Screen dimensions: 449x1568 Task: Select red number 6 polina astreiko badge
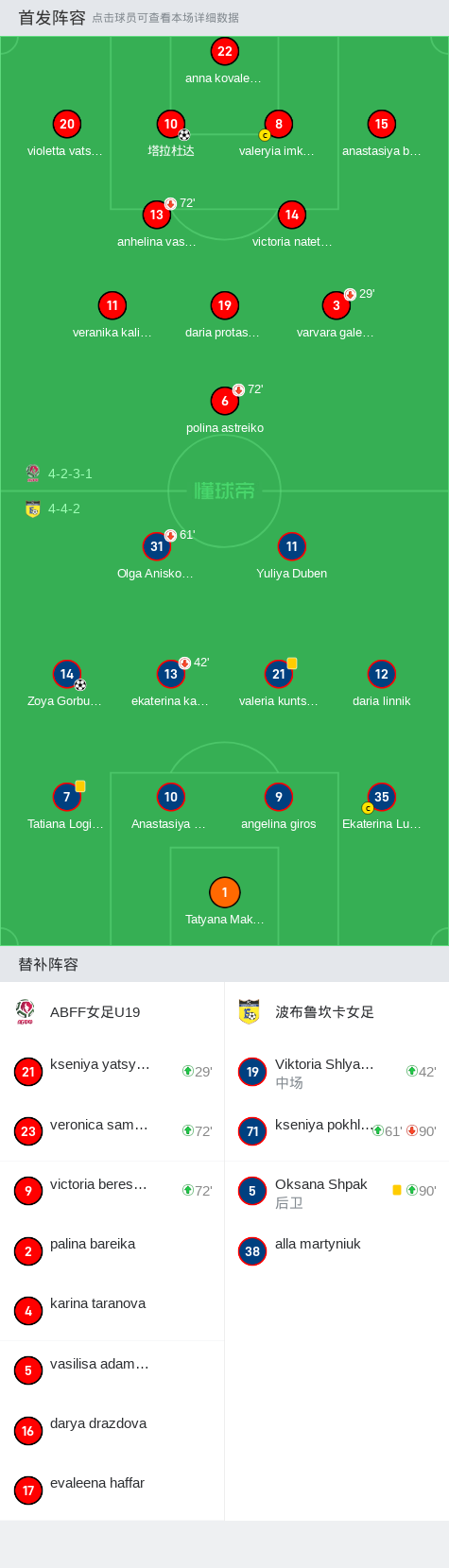coord(224,401)
